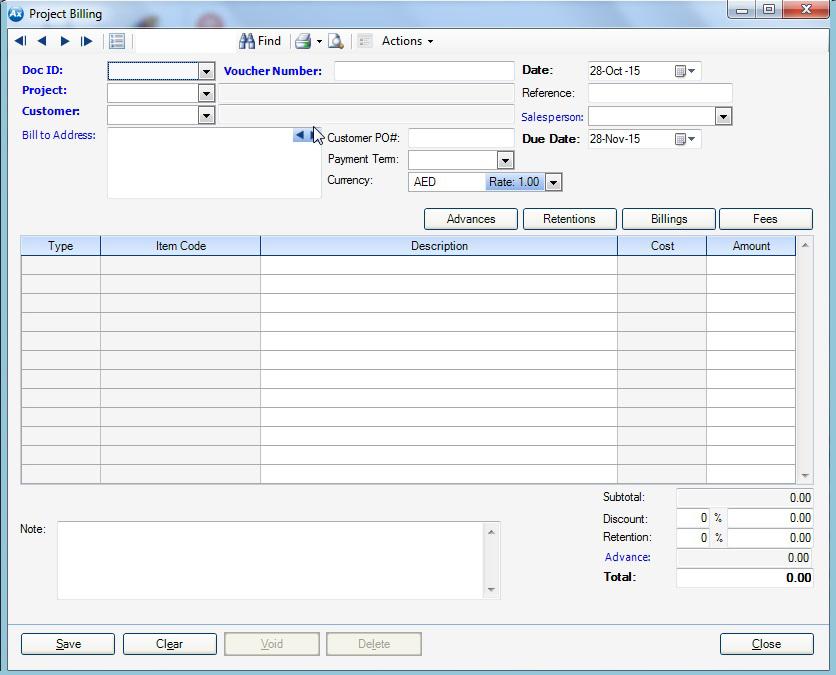Click the Discount amount field
Screen dimensions: 836x675
[770, 518]
